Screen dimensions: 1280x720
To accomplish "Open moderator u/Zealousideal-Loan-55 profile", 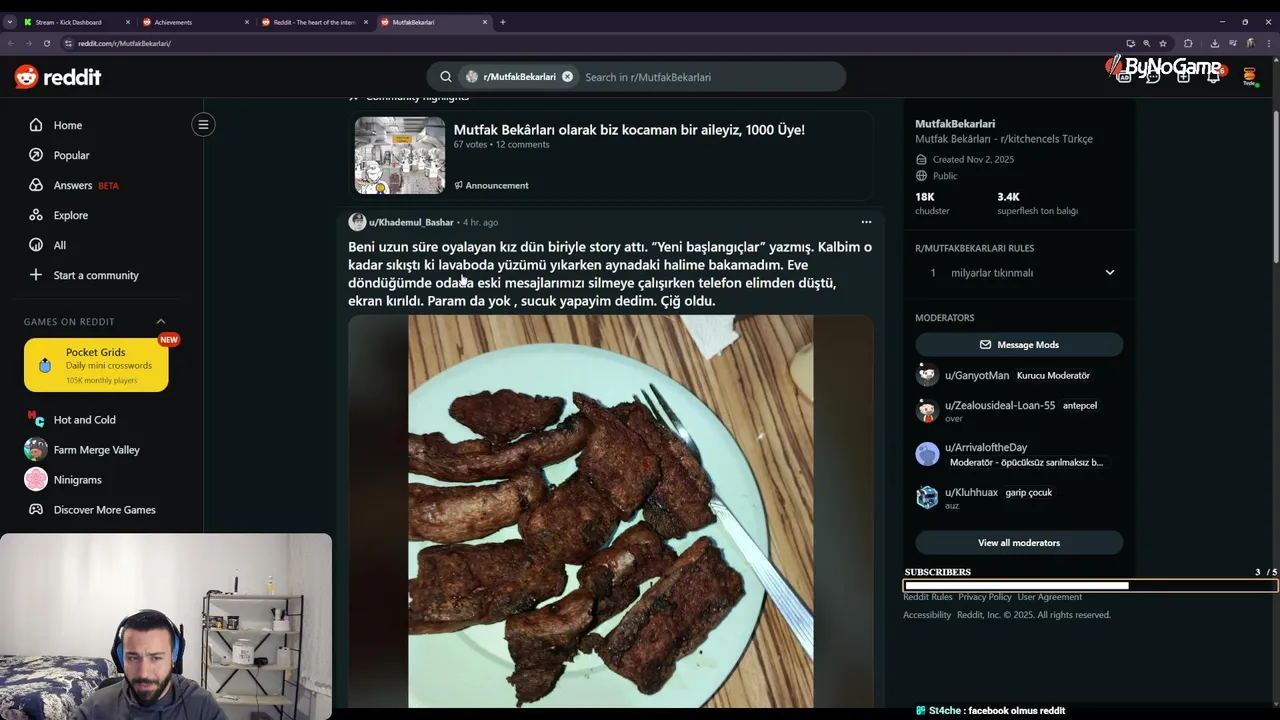I will click(1000, 406).
